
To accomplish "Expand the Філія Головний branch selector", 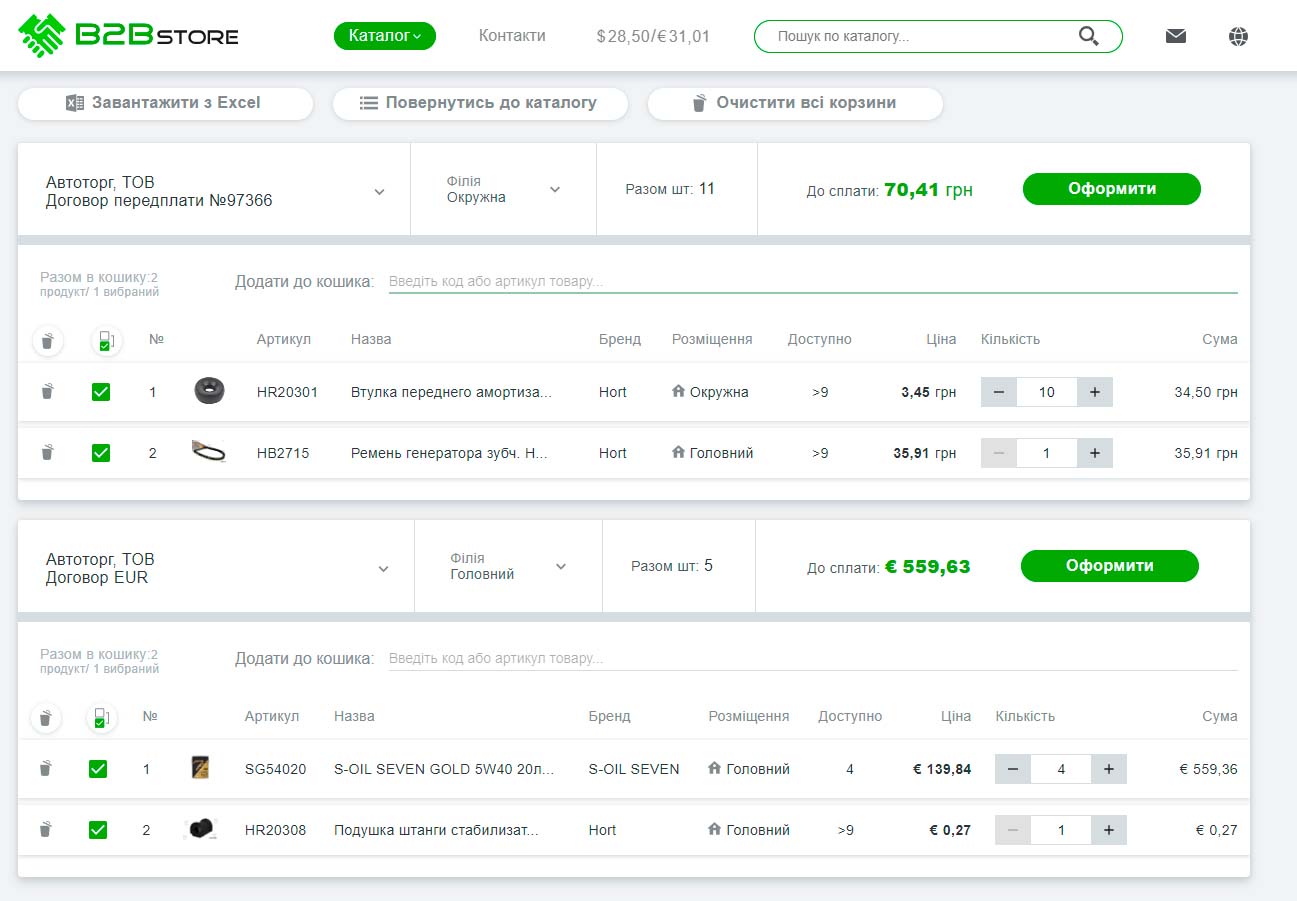I will click(561, 567).
